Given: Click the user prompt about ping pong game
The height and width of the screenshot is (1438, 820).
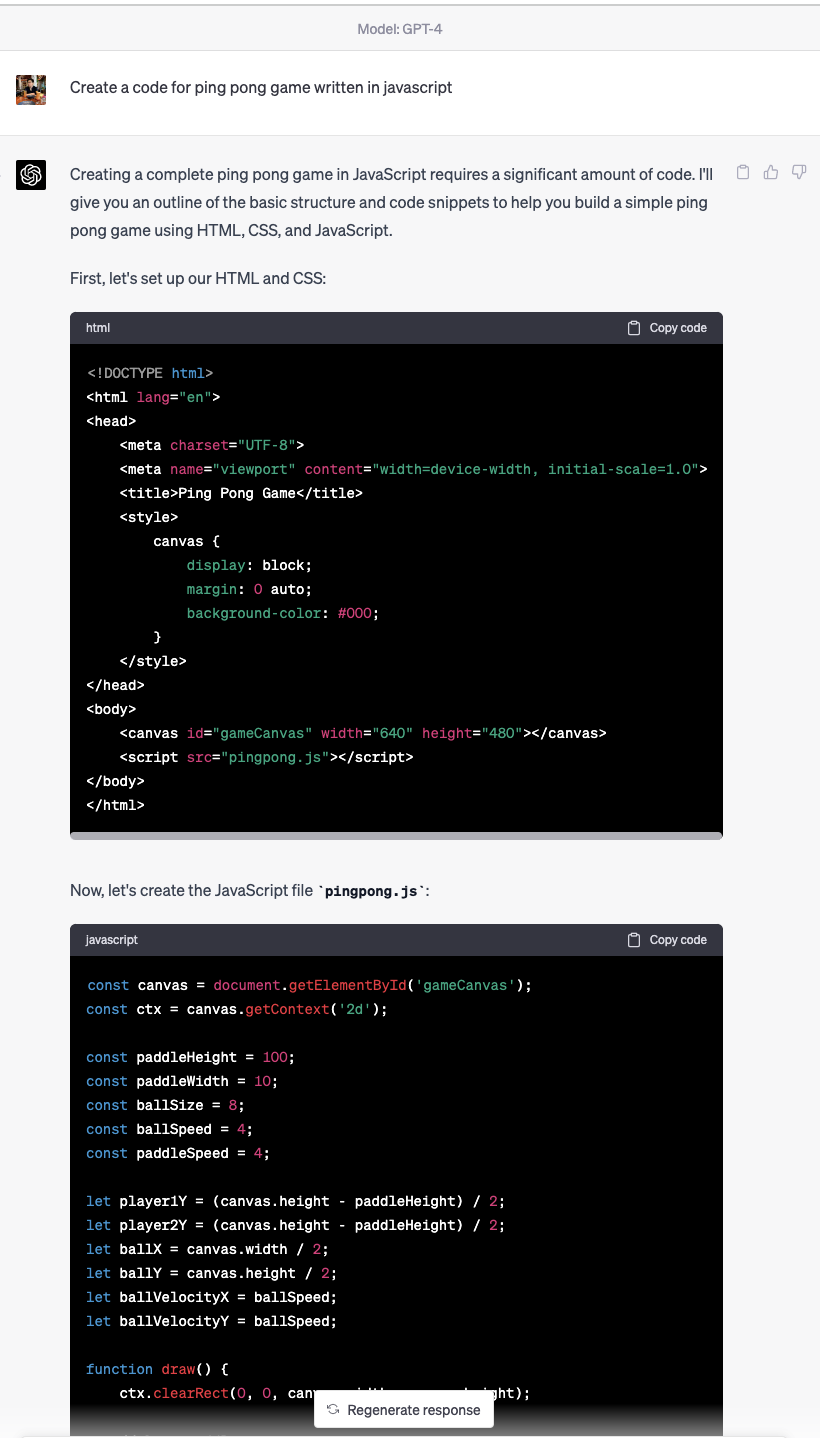Looking at the screenshot, I should click(261, 88).
